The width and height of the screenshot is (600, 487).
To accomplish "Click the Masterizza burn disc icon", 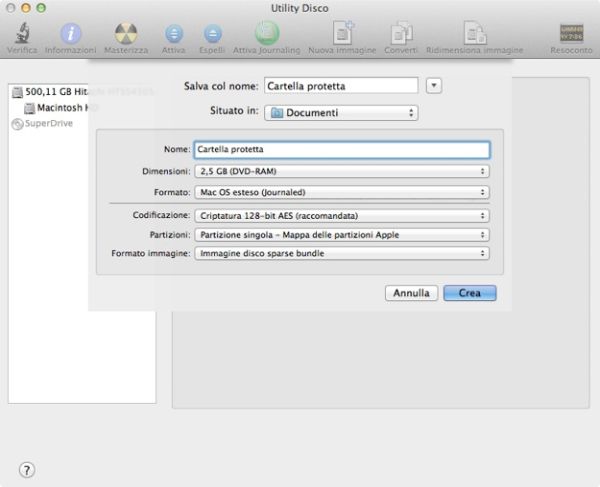I will 126,33.
